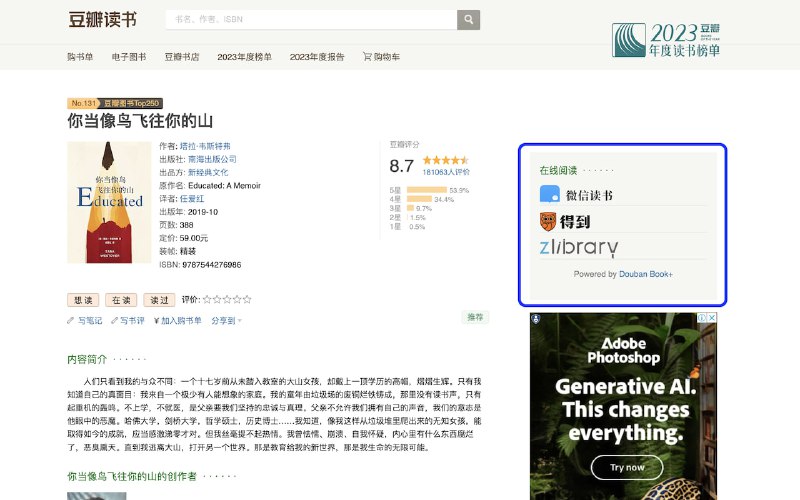Screen dimensions: 800x500
Task: Open the 微信读书 reading link
Action: point(577,195)
